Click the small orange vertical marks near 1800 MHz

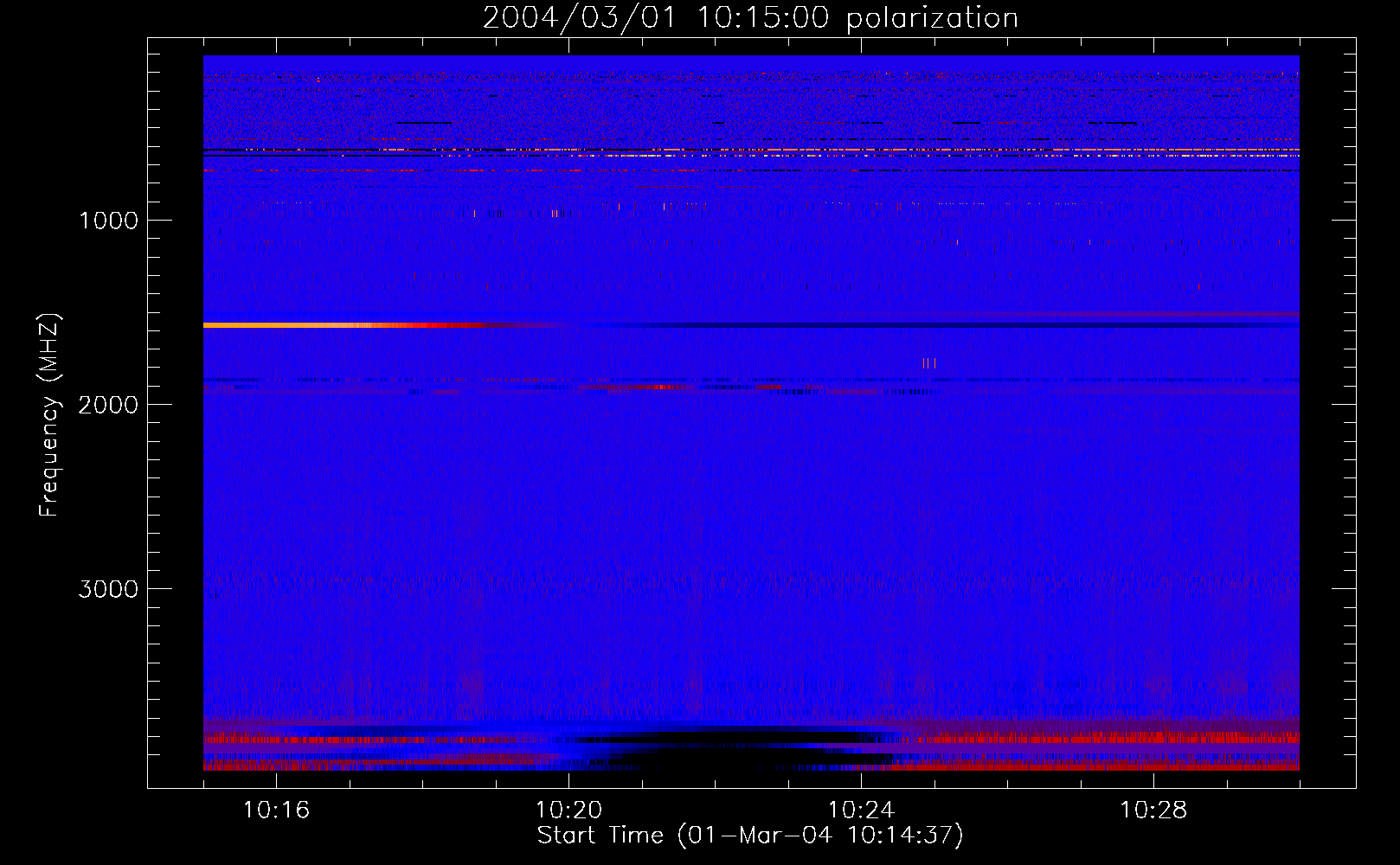click(929, 363)
